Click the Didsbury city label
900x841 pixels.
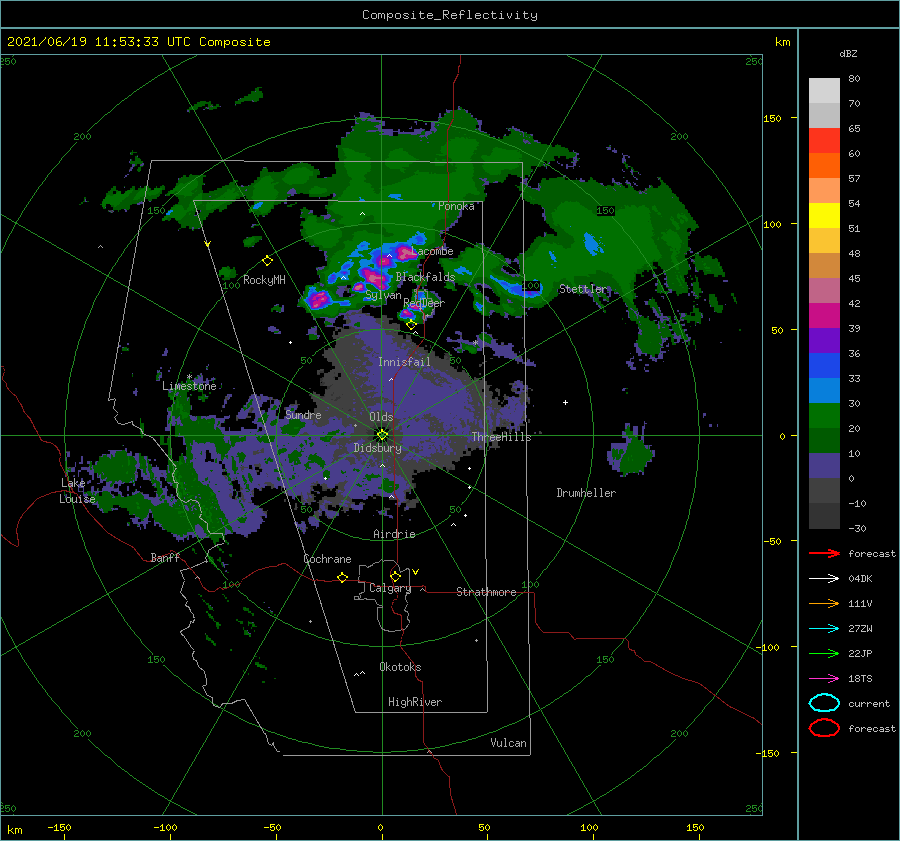378,448
